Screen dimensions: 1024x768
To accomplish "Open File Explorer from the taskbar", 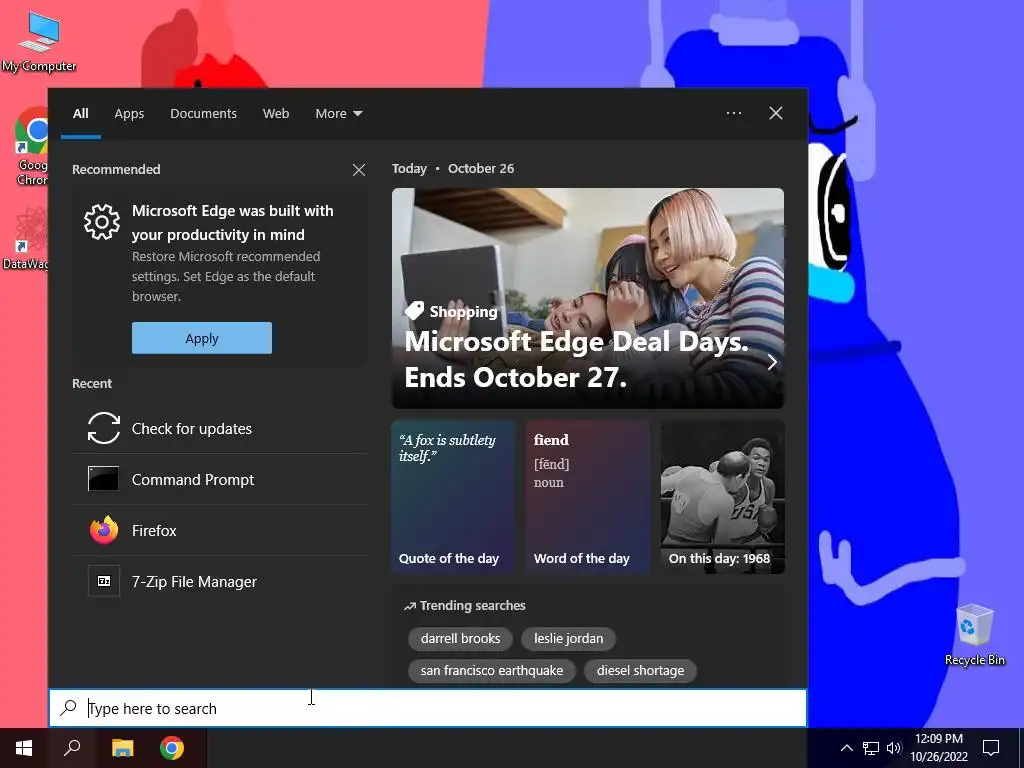I will click(x=122, y=748).
